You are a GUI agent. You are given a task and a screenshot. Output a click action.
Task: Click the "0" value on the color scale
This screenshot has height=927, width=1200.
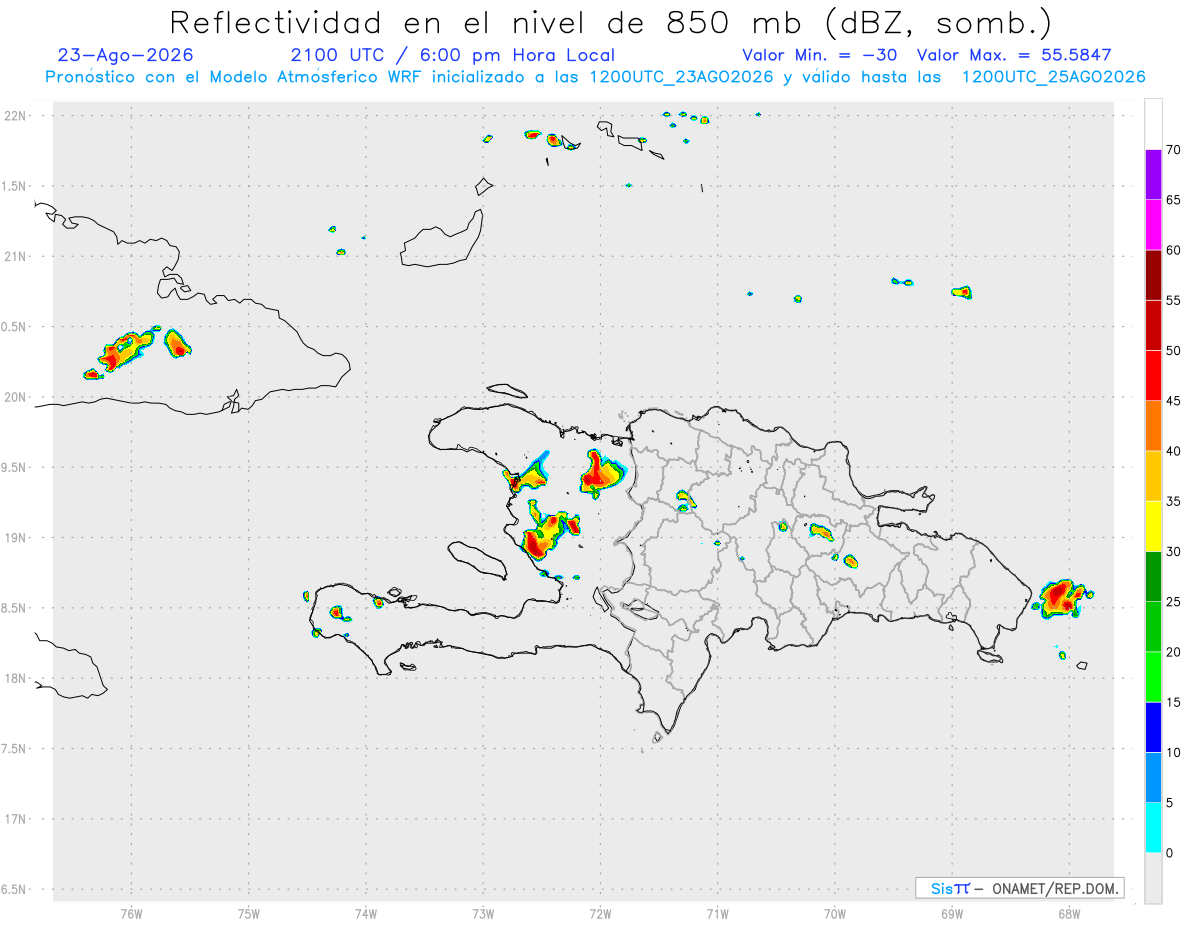click(x=1170, y=853)
